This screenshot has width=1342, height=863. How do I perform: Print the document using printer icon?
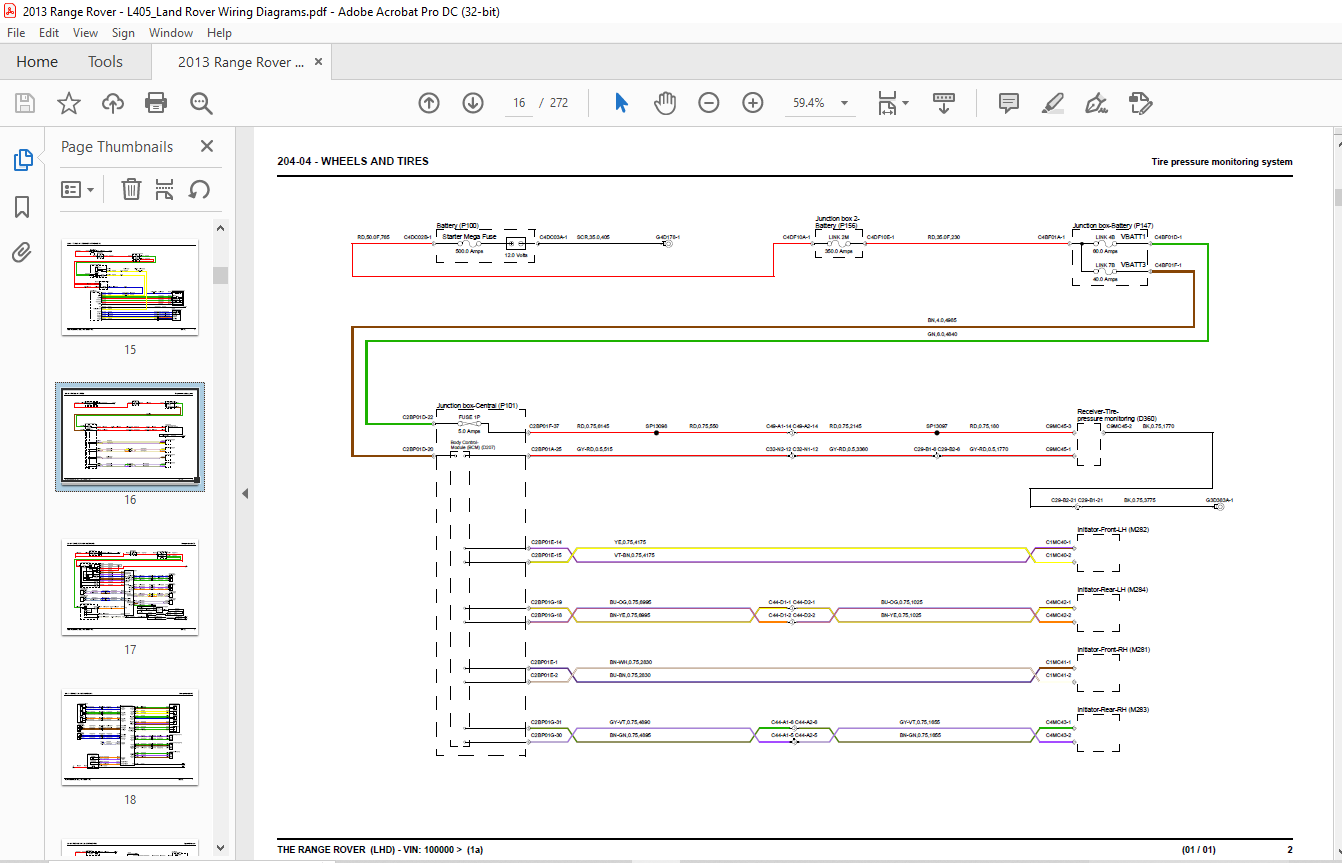click(x=156, y=103)
